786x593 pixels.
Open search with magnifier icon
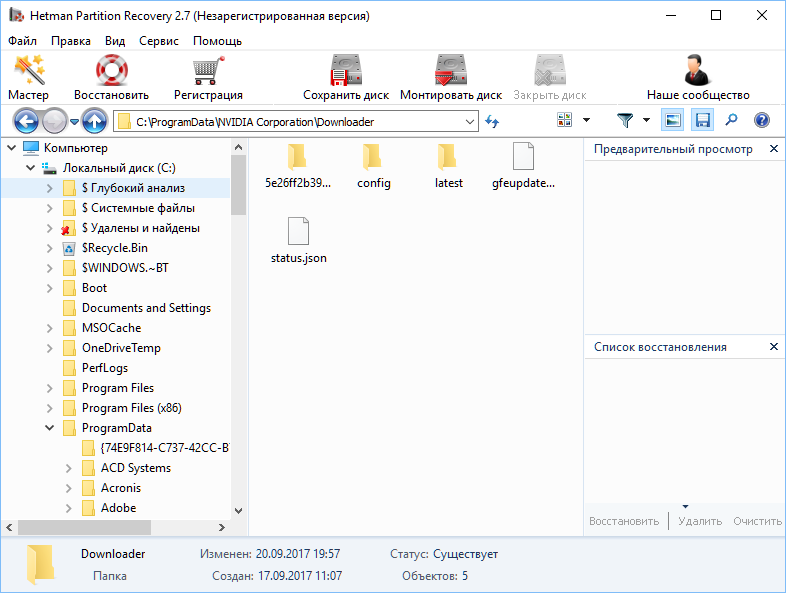(731, 120)
